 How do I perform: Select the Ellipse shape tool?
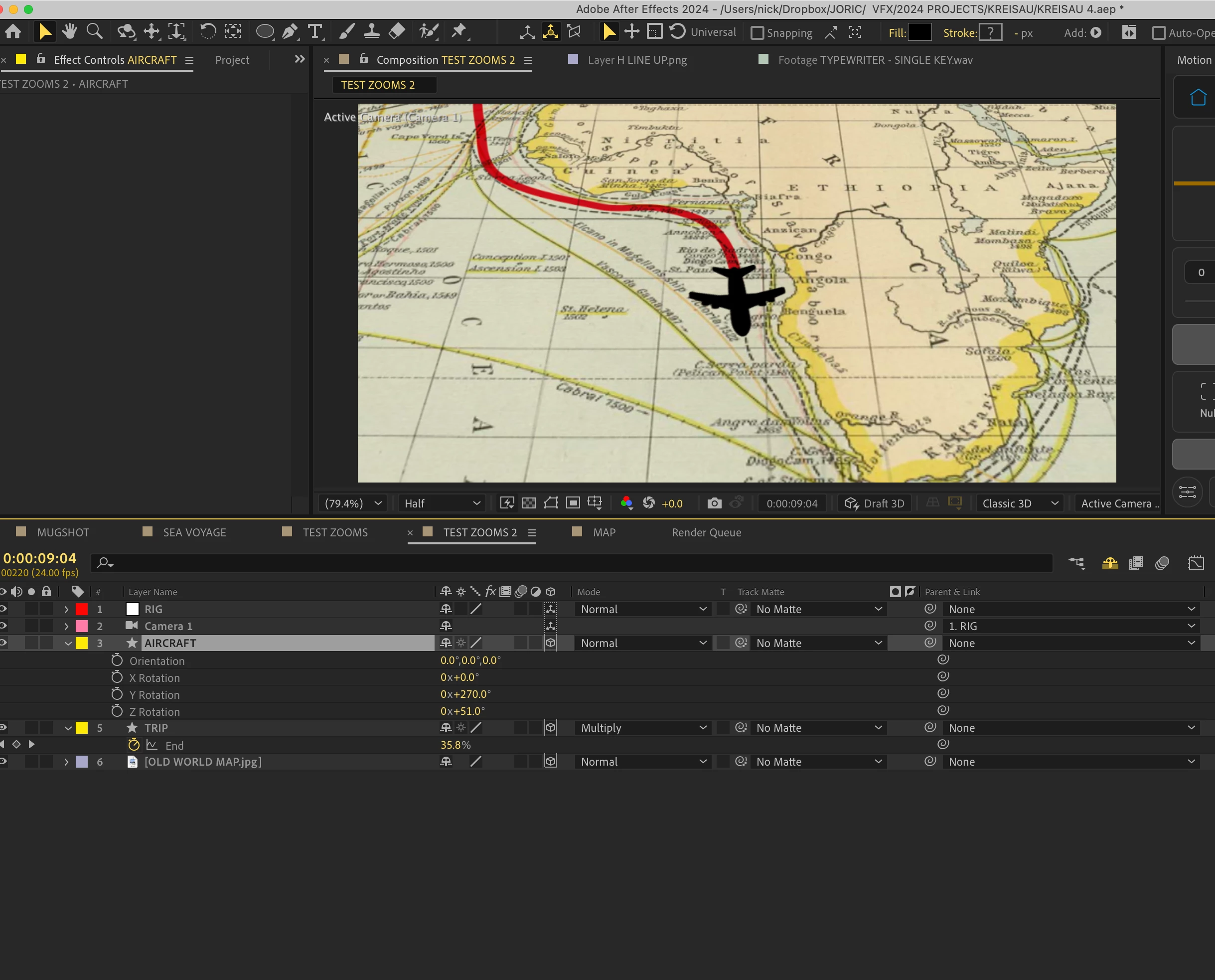(265, 32)
